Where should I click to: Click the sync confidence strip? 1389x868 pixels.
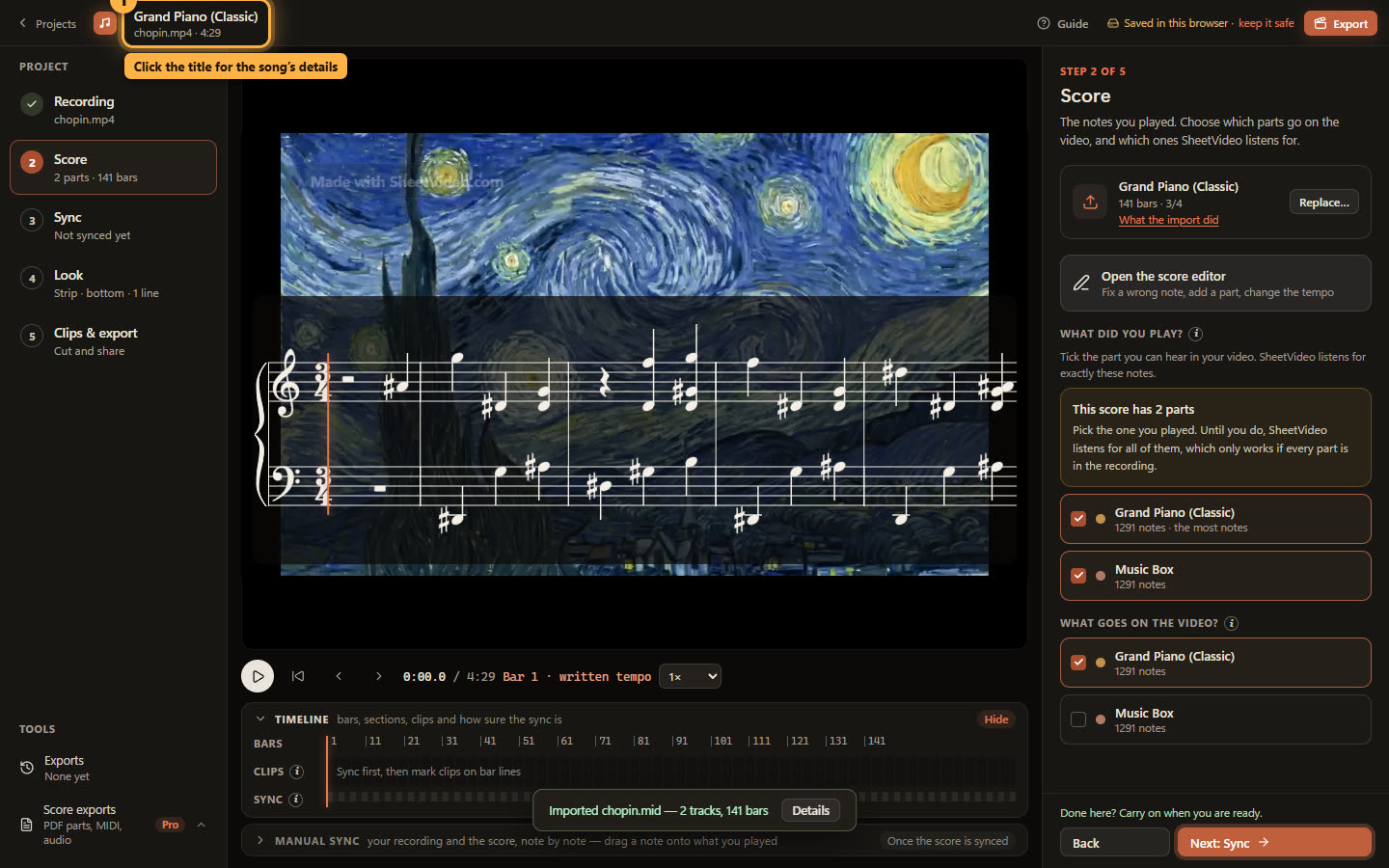coord(672,798)
